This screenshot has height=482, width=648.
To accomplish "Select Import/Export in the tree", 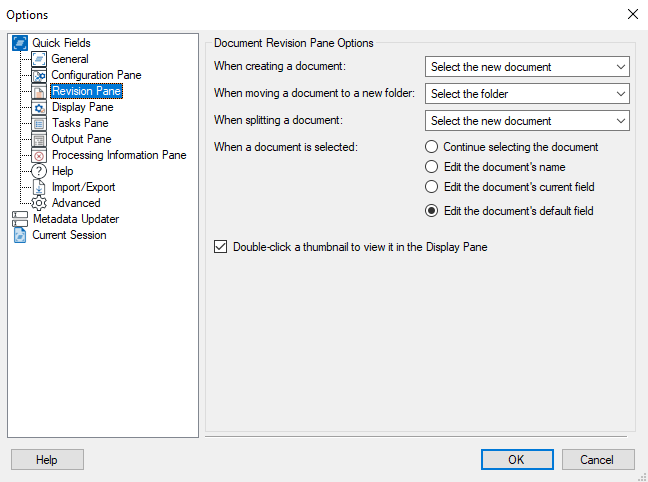I will click(83, 187).
